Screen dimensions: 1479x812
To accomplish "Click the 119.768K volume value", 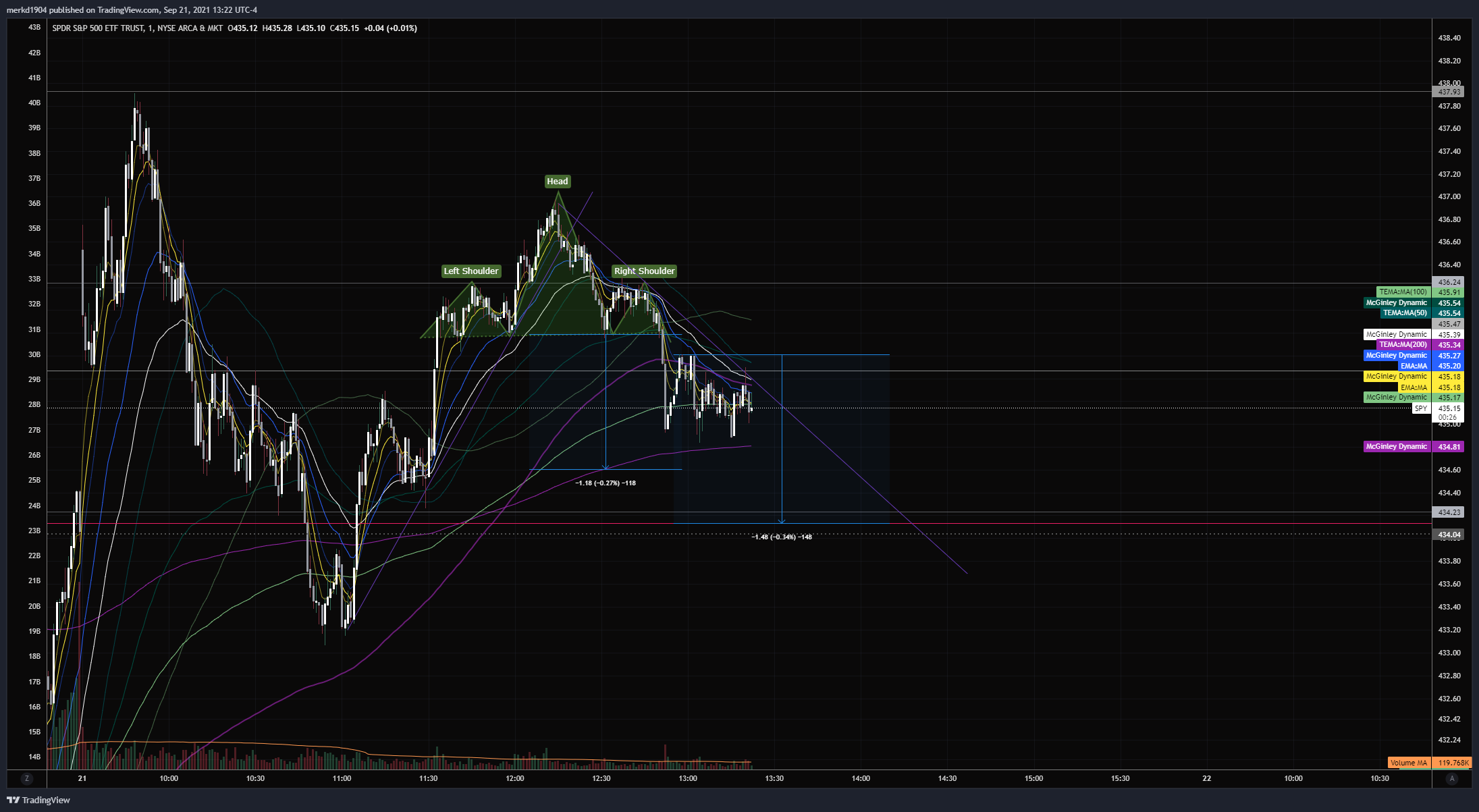I will point(1453,763).
